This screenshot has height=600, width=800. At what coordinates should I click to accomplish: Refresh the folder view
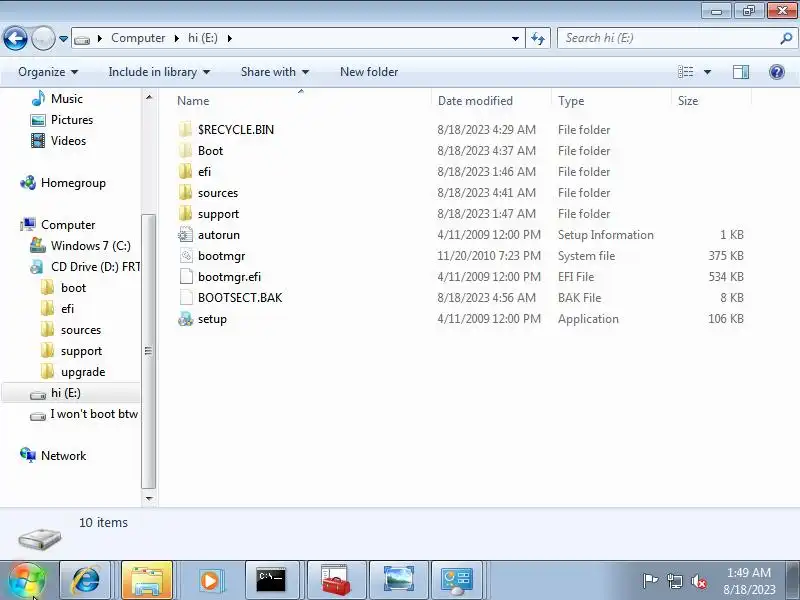pos(538,38)
